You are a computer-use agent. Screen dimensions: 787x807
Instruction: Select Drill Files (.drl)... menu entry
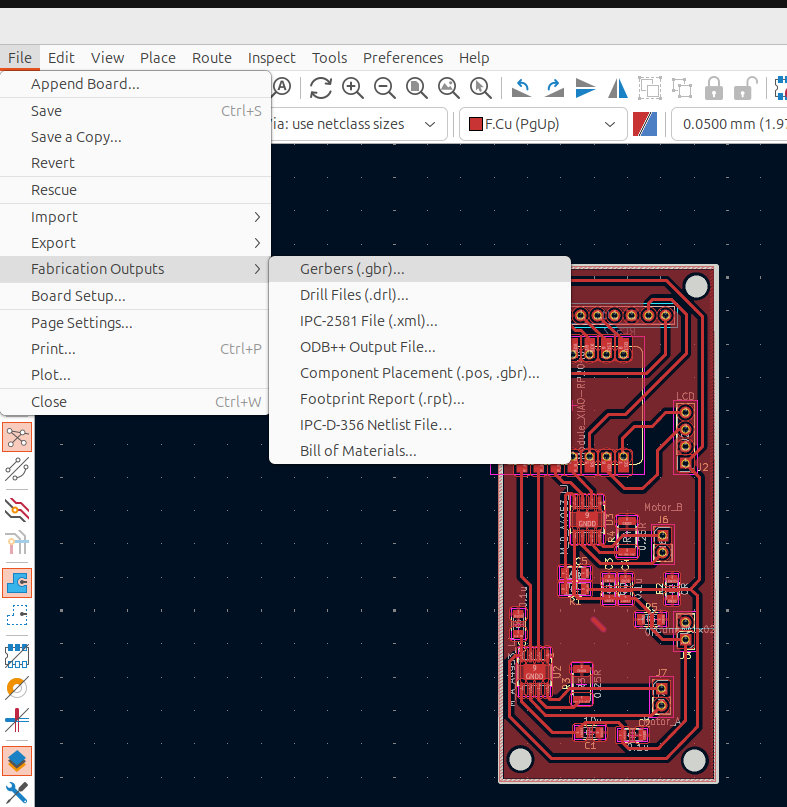click(354, 295)
